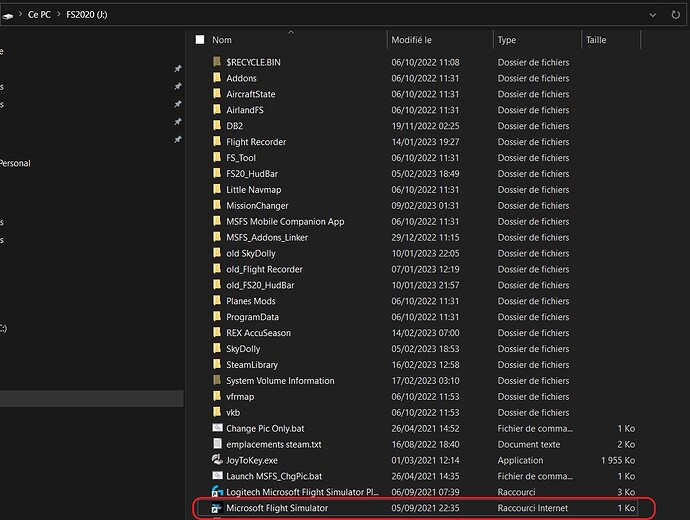Click the AirlandFS folder icon
This screenshot has width=690, height=520.
click(217, 110)
